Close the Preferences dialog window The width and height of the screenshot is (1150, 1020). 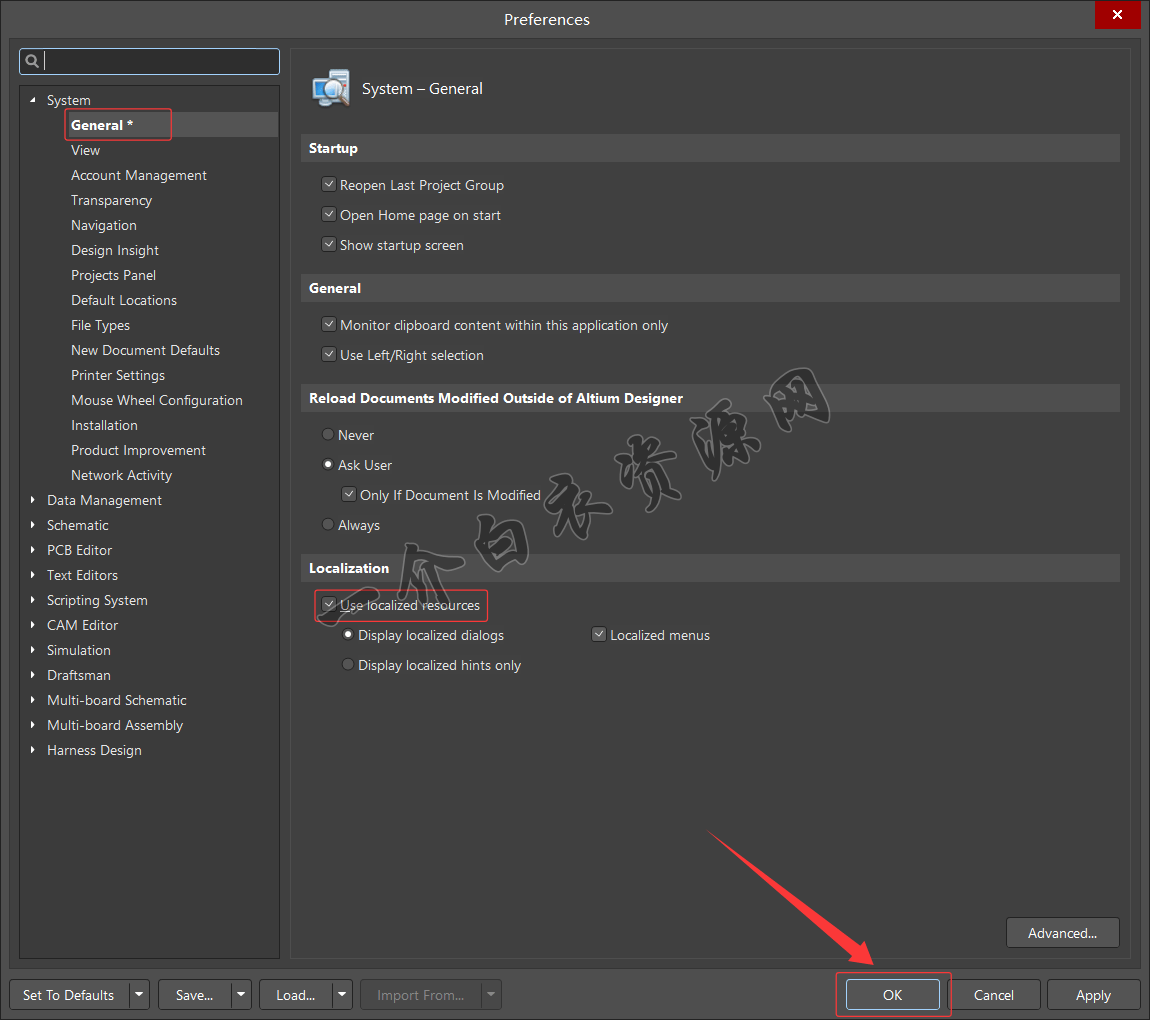(x=1124, y=16)
